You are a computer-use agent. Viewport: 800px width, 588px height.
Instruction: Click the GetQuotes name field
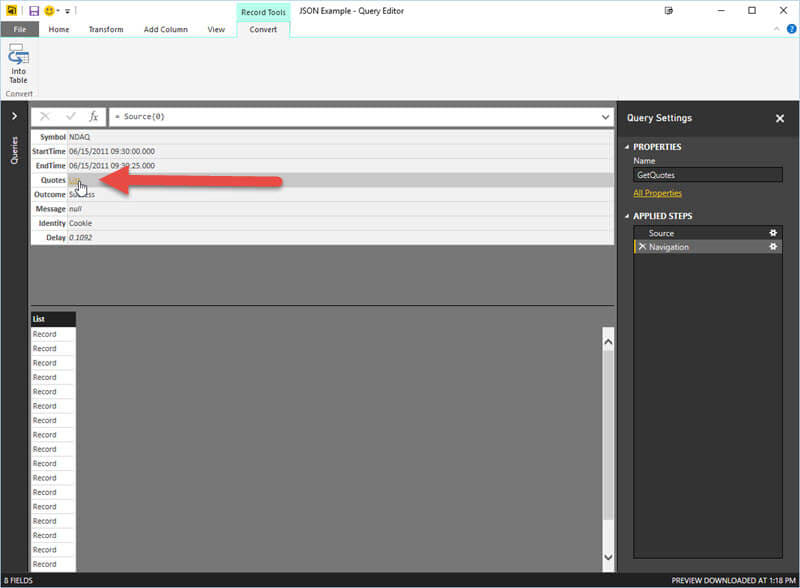pos(708,175)
